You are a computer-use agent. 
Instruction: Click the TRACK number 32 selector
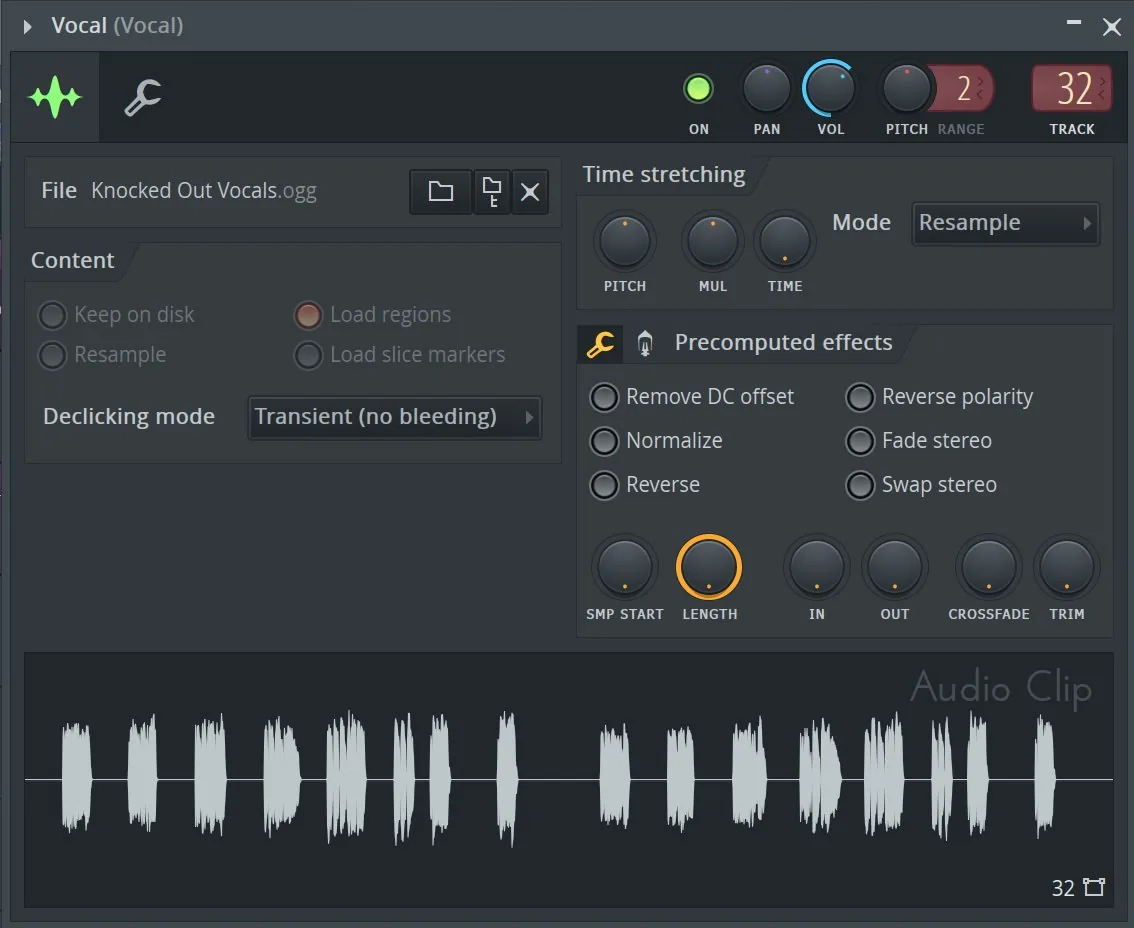pyautogui.click(x=1072, y=88)
